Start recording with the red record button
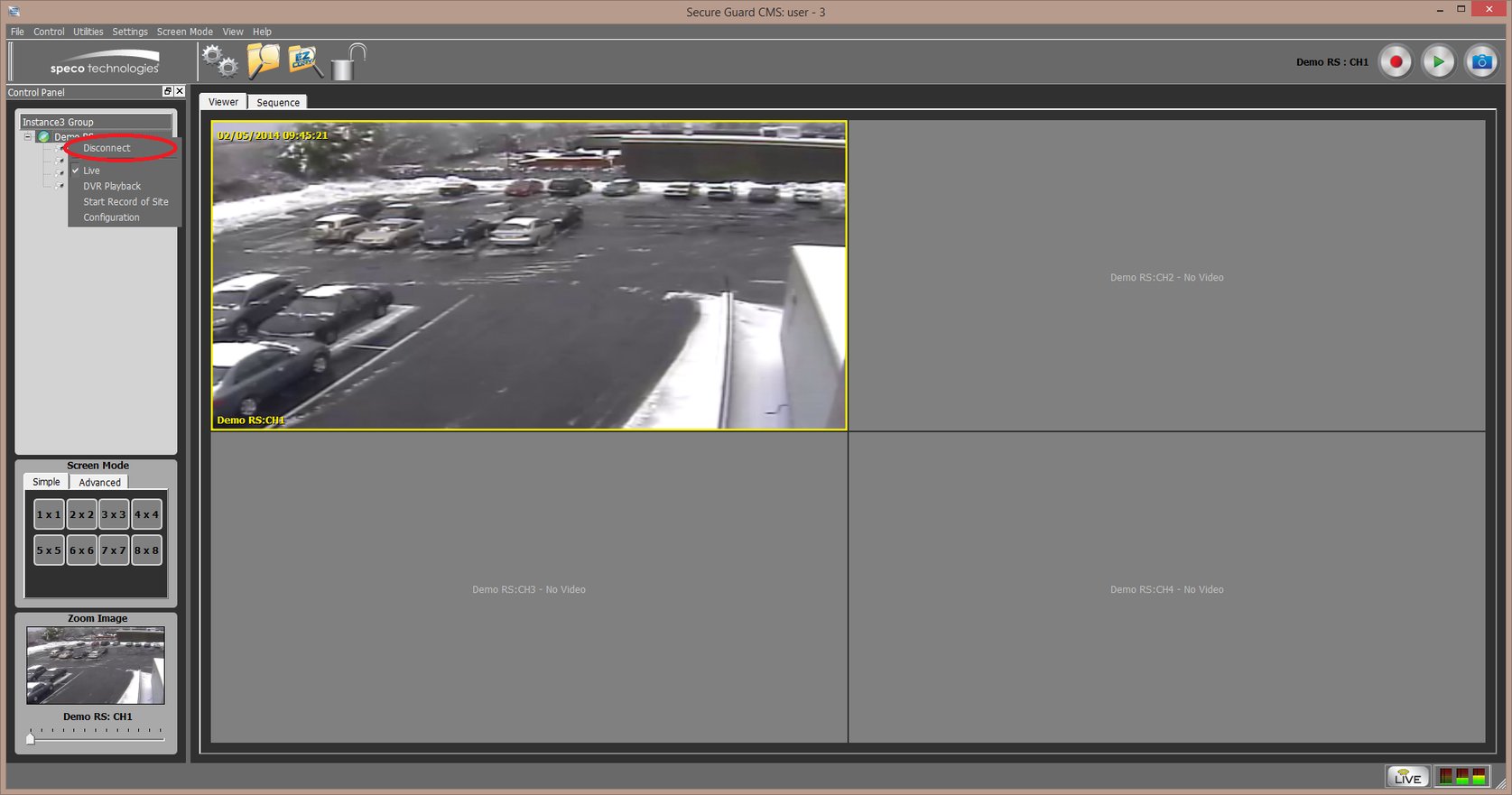 [x=1396, y=61]
